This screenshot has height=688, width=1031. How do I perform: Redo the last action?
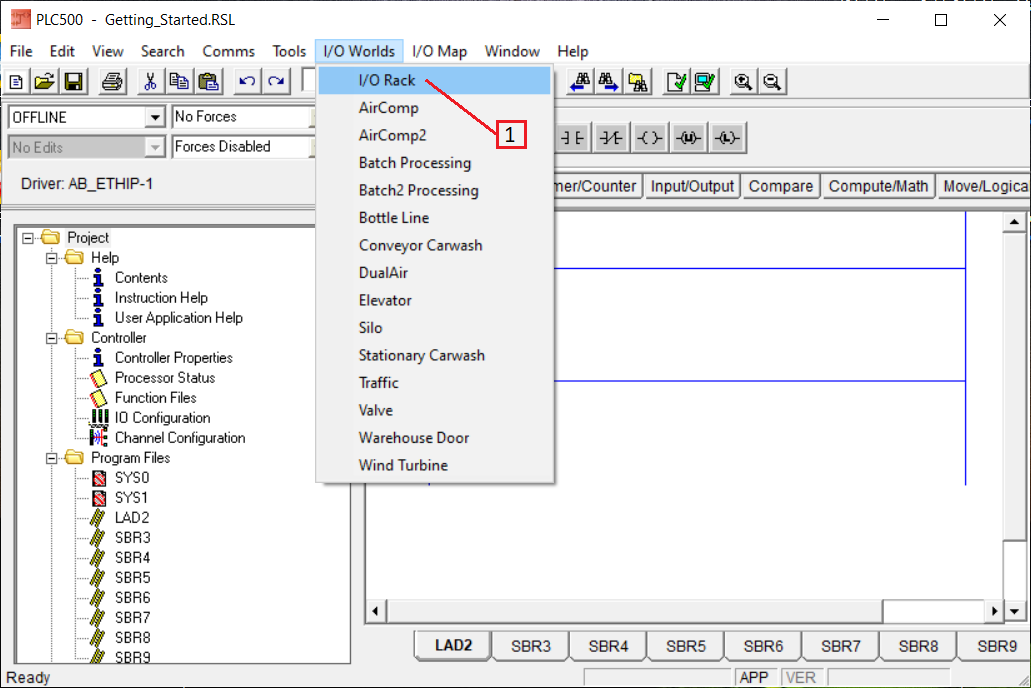tap(276, 82)
